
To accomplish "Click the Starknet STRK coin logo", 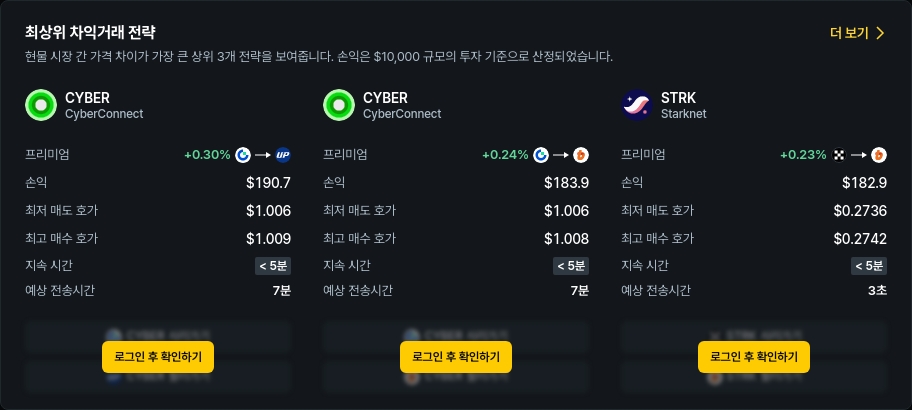I will [x=637, y=105].
